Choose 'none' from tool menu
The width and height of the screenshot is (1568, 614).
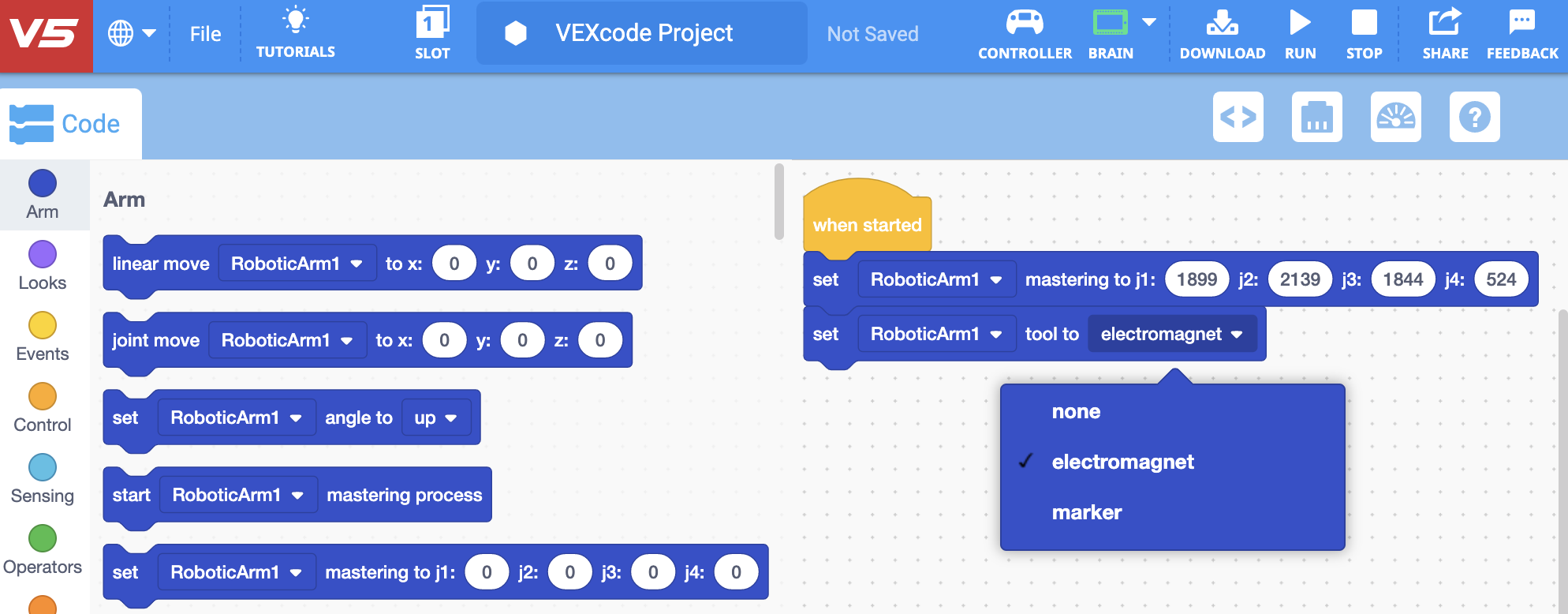point(1172,412)
